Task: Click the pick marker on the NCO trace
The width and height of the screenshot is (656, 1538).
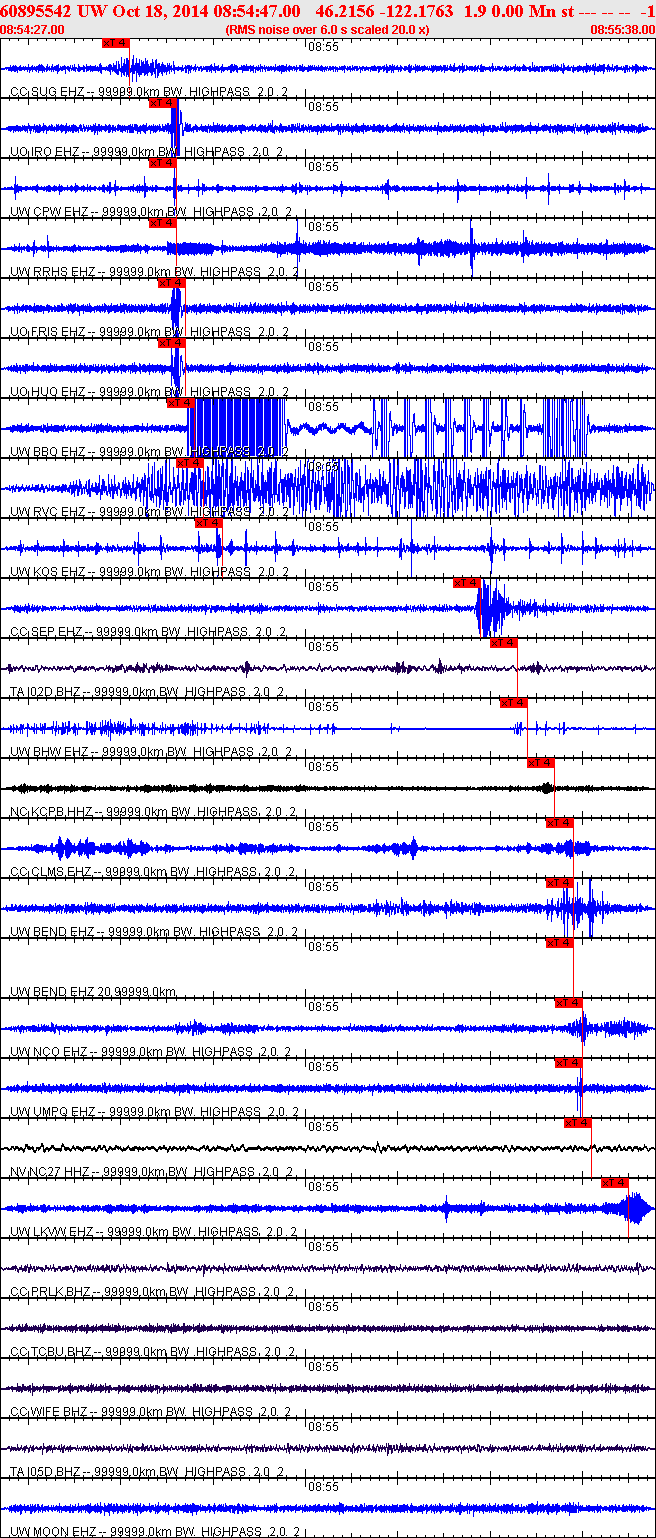Action: 568,1003
